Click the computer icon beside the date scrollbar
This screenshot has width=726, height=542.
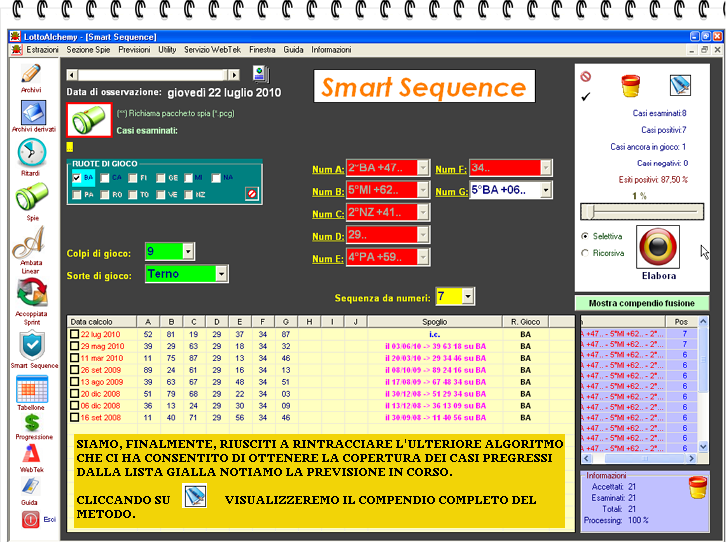tap(260, 74)
